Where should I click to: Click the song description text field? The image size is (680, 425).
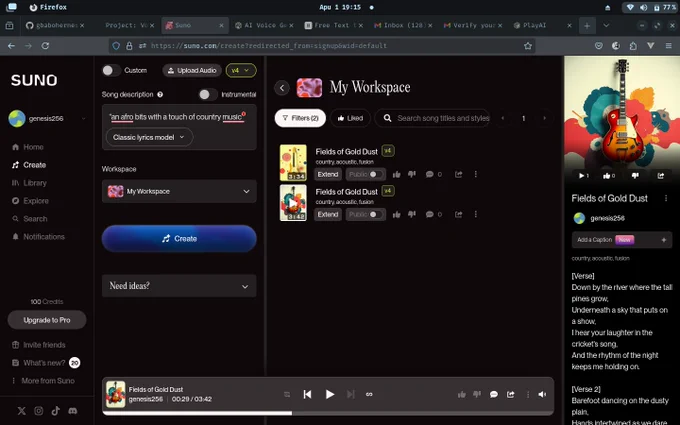click(x=179, y=117)
